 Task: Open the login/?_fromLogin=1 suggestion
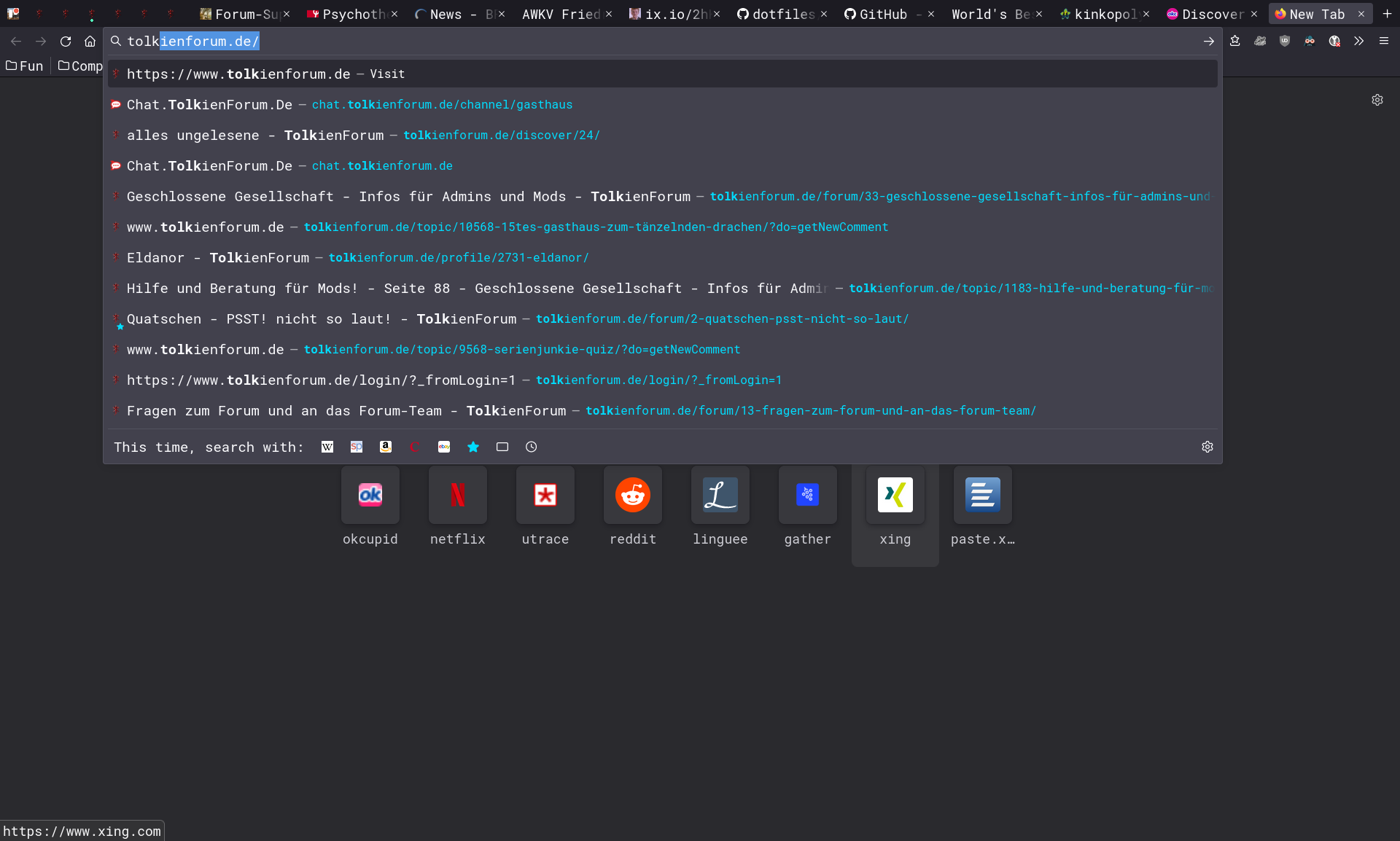(662, 380)
